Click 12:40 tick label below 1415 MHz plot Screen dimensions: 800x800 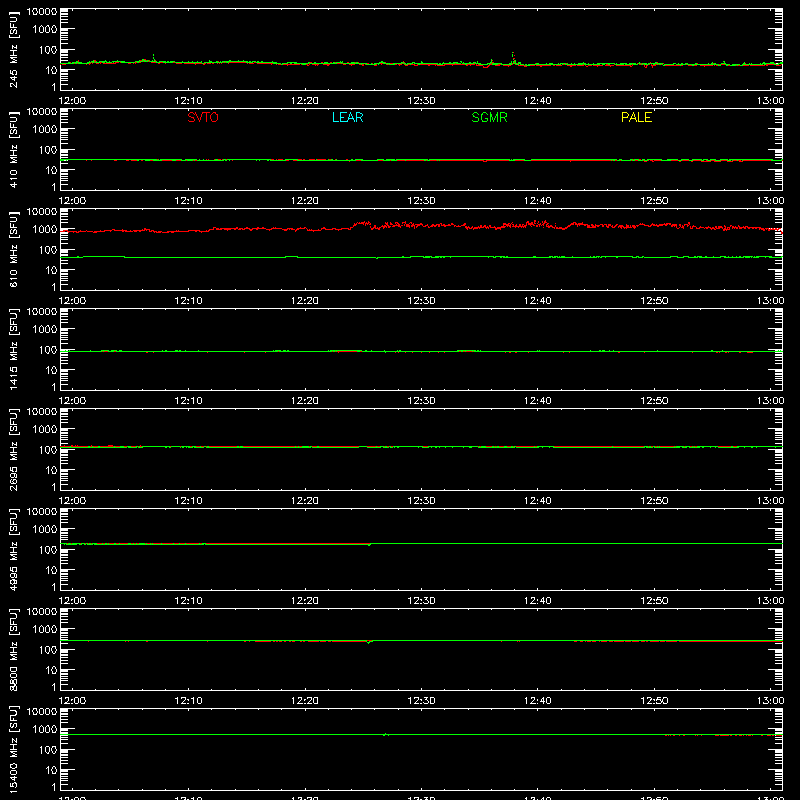(x=537, y=401)
